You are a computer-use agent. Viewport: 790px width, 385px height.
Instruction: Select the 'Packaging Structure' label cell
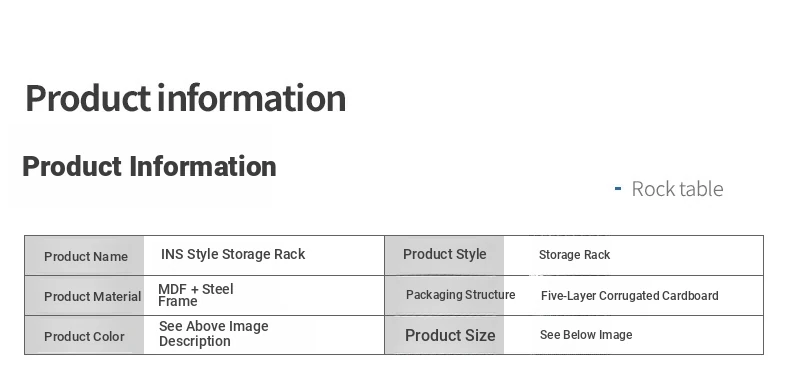(444, 295)
